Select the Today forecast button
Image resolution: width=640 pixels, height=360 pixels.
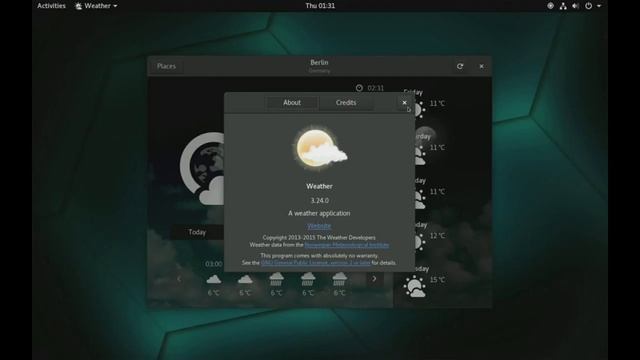tap(197, 232)
